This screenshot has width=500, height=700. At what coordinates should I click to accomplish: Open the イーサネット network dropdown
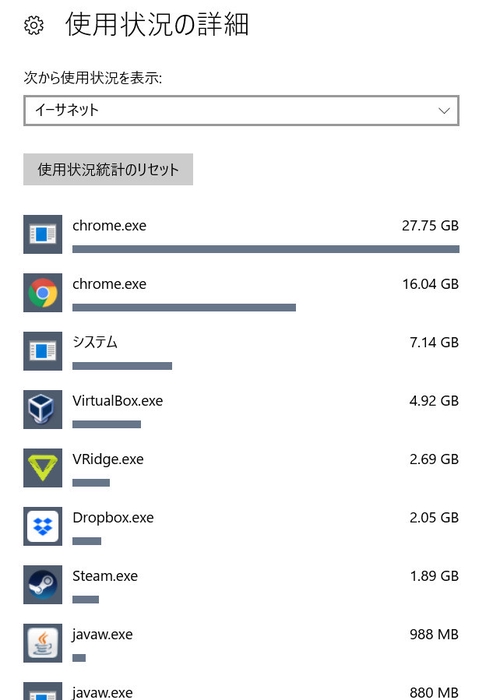(x=241, y=110)
